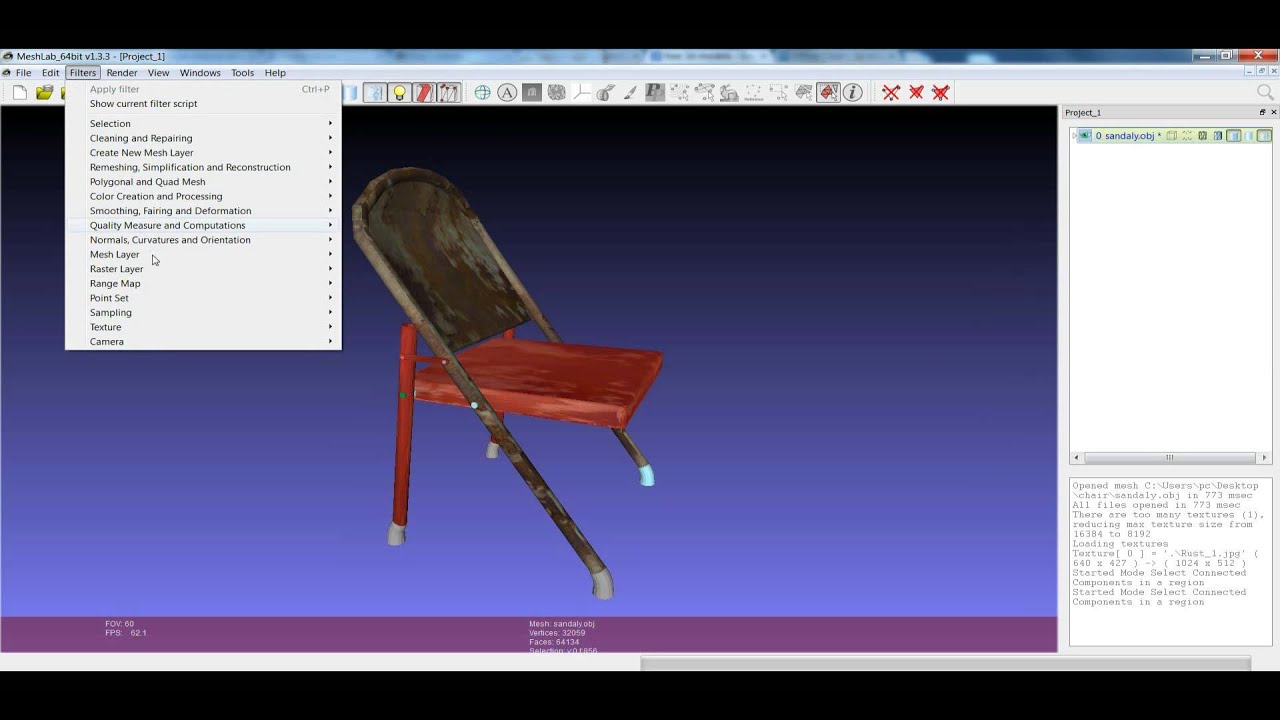Click the Project_1 panel float button
Screen dimensions: 1280x720
click(x=1262, y=112)
